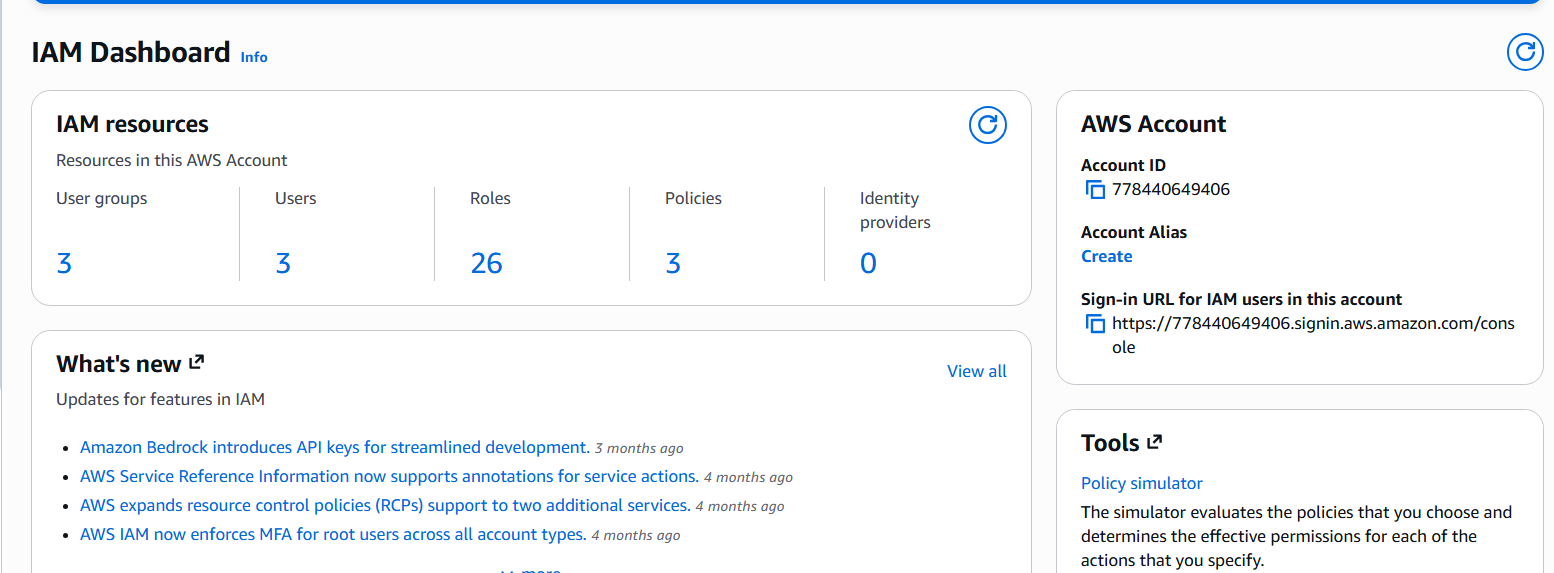Open the Users count of 3
1554x573 pixels.
pos(283,263)
